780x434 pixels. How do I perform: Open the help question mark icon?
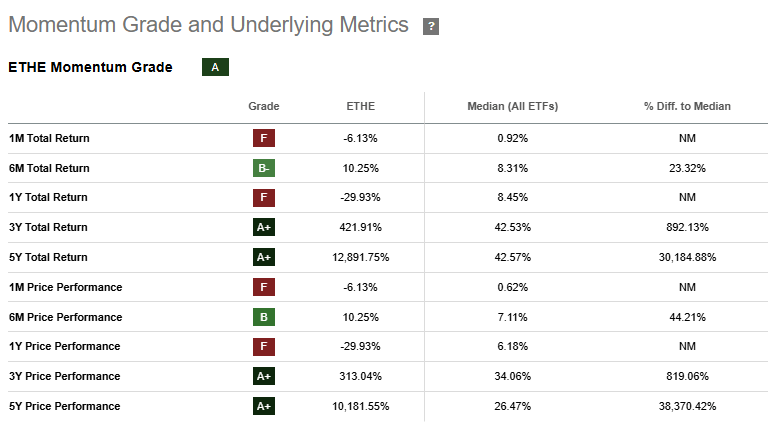431,26
